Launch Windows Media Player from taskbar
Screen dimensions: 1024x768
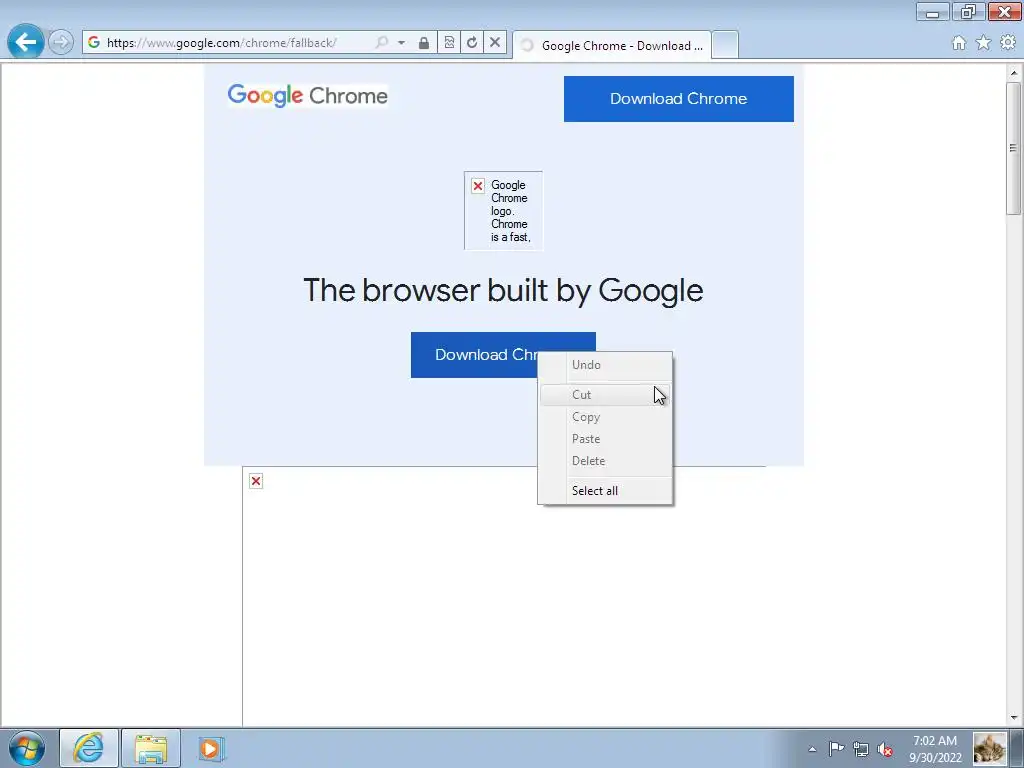pyautogui.click(x=211, y=748)
